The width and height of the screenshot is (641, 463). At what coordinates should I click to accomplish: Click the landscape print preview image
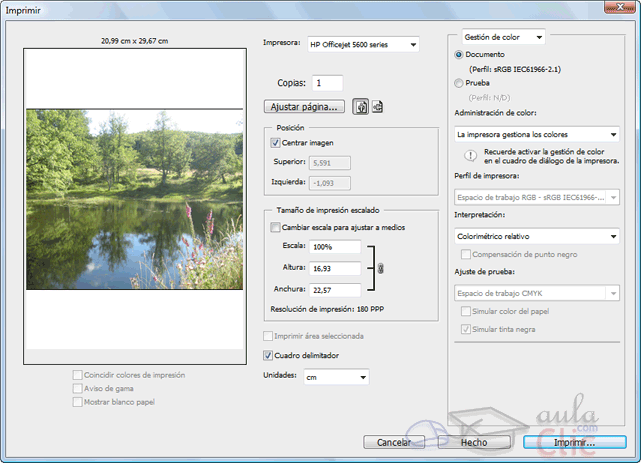(x=134, y=199)
